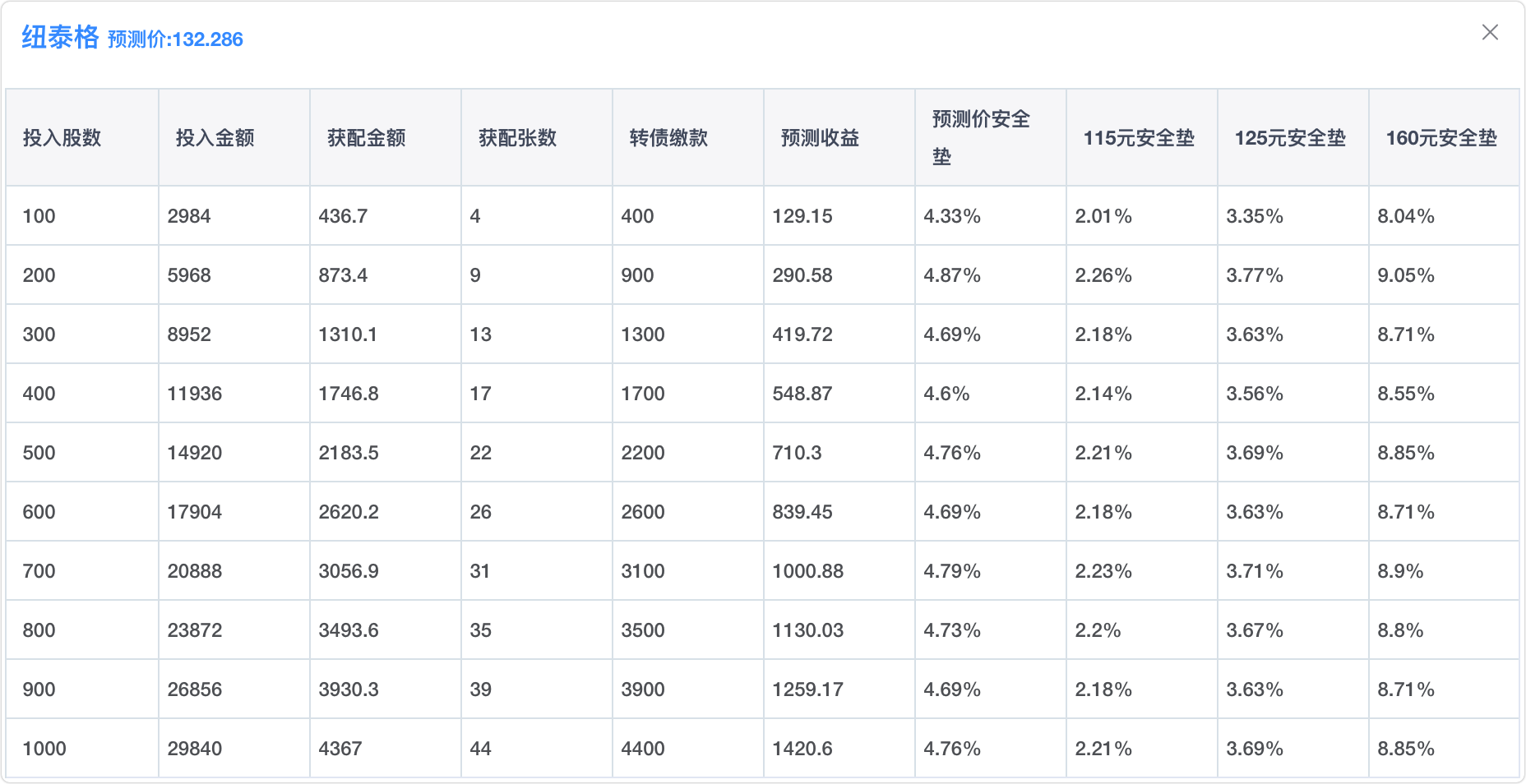1526x784 pixels.
Task: Click the 预测收益 column header
Action: [x=820, y=137]
